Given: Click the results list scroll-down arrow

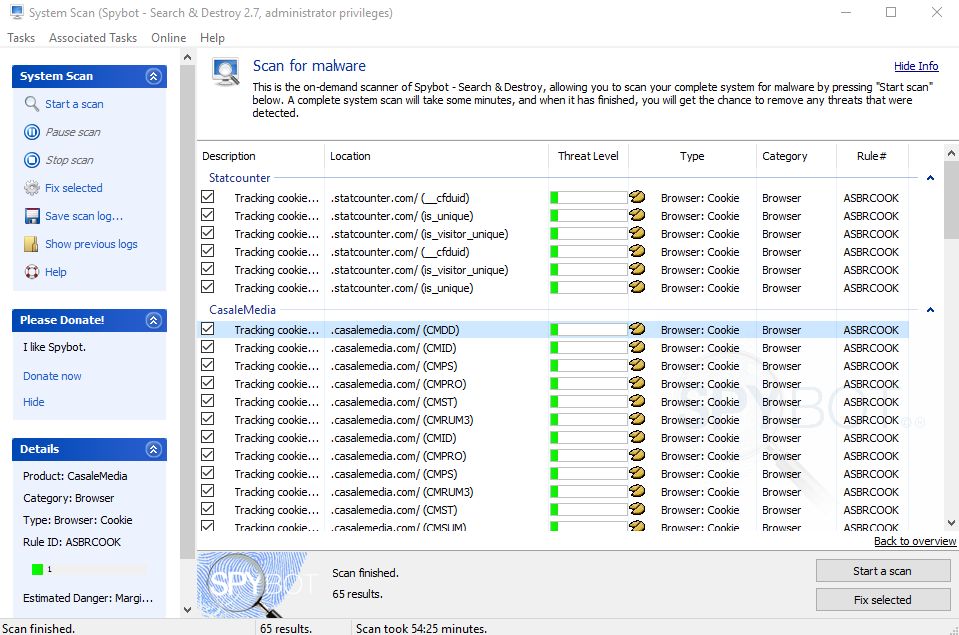Looking at the screenshot, I should pyautogui.click(x=951, y=523).
